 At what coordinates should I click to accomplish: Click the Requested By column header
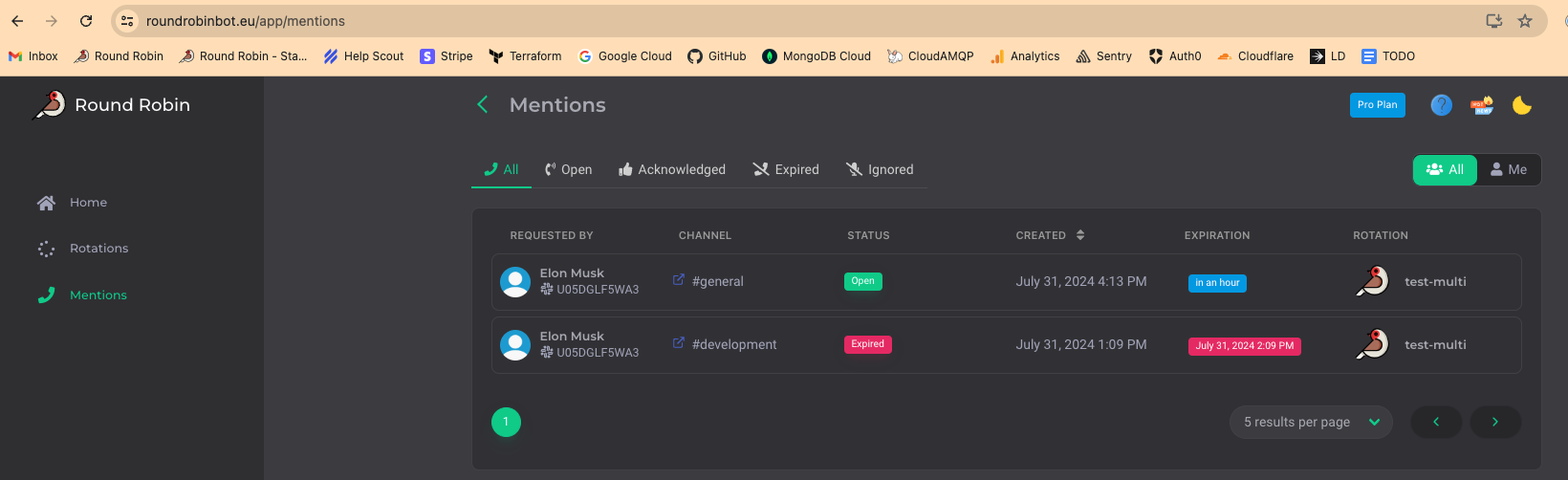pos(552,235)
